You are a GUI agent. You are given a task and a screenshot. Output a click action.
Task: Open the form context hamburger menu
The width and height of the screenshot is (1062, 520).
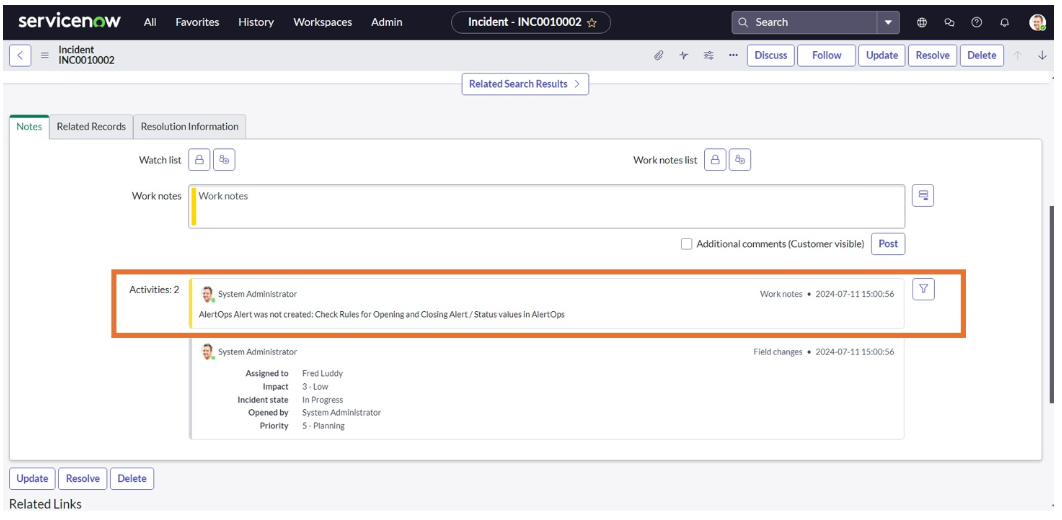(45, 56)
